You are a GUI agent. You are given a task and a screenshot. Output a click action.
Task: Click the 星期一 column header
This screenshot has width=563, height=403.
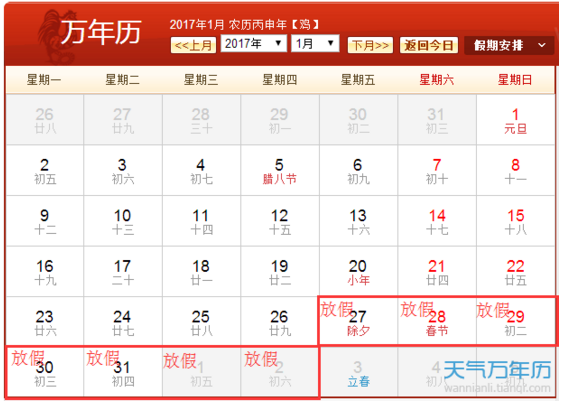[44, 80]
